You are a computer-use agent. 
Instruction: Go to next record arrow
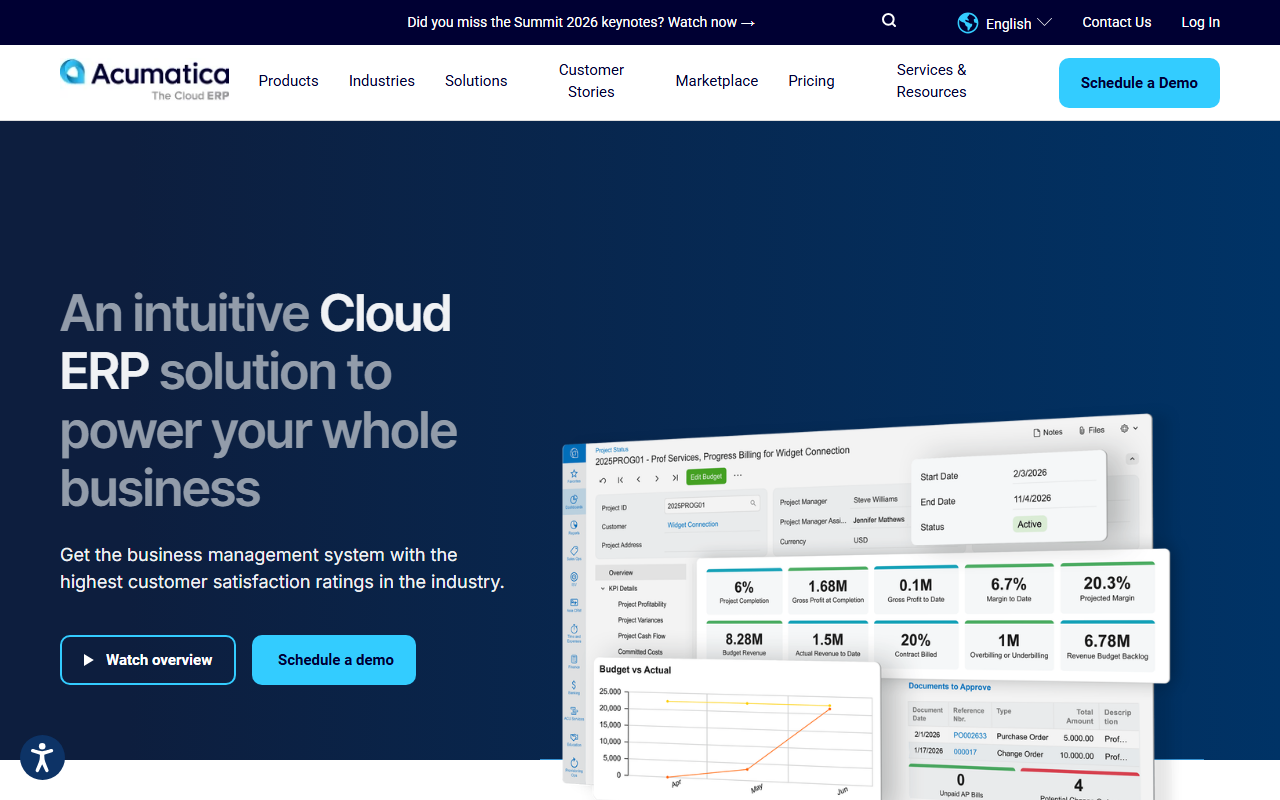[656, 478]
